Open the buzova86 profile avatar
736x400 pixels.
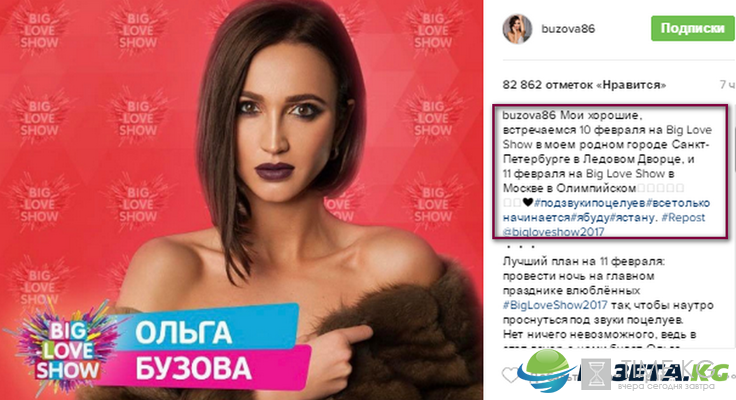click(517, 28)
